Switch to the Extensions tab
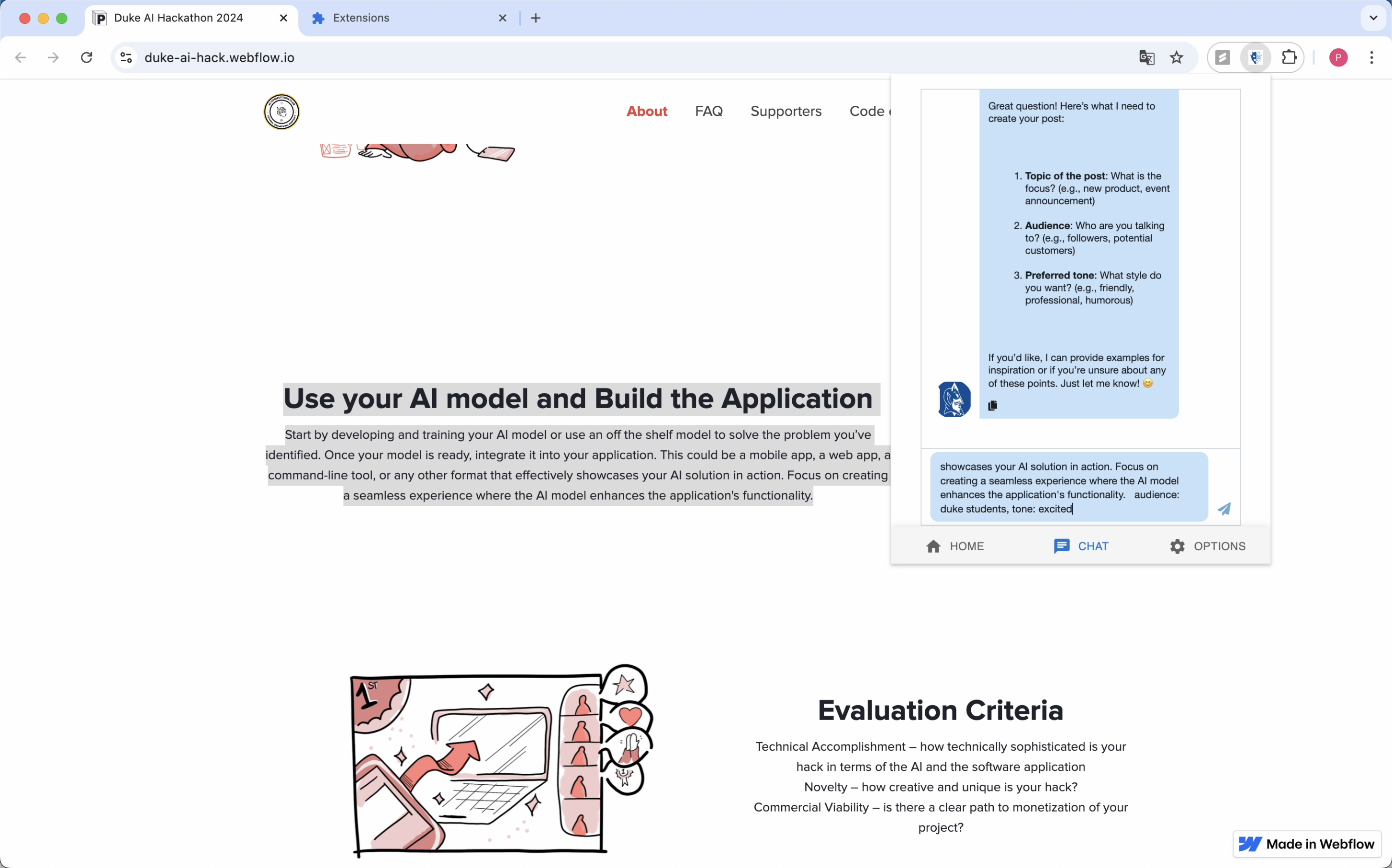This screenshot has height=868, width=1392. (x=362, y=18)
